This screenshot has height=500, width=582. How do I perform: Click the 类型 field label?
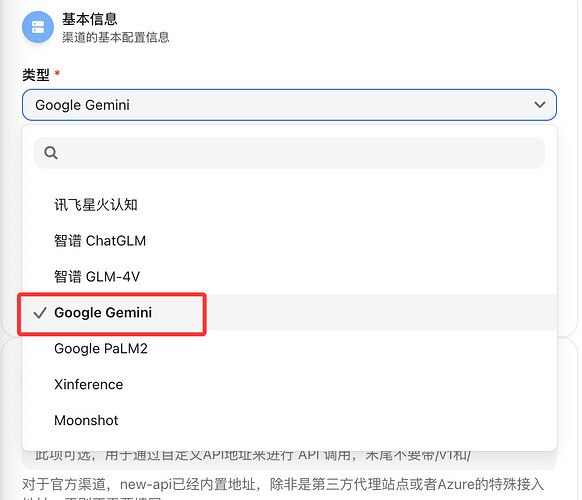point(36,75)
